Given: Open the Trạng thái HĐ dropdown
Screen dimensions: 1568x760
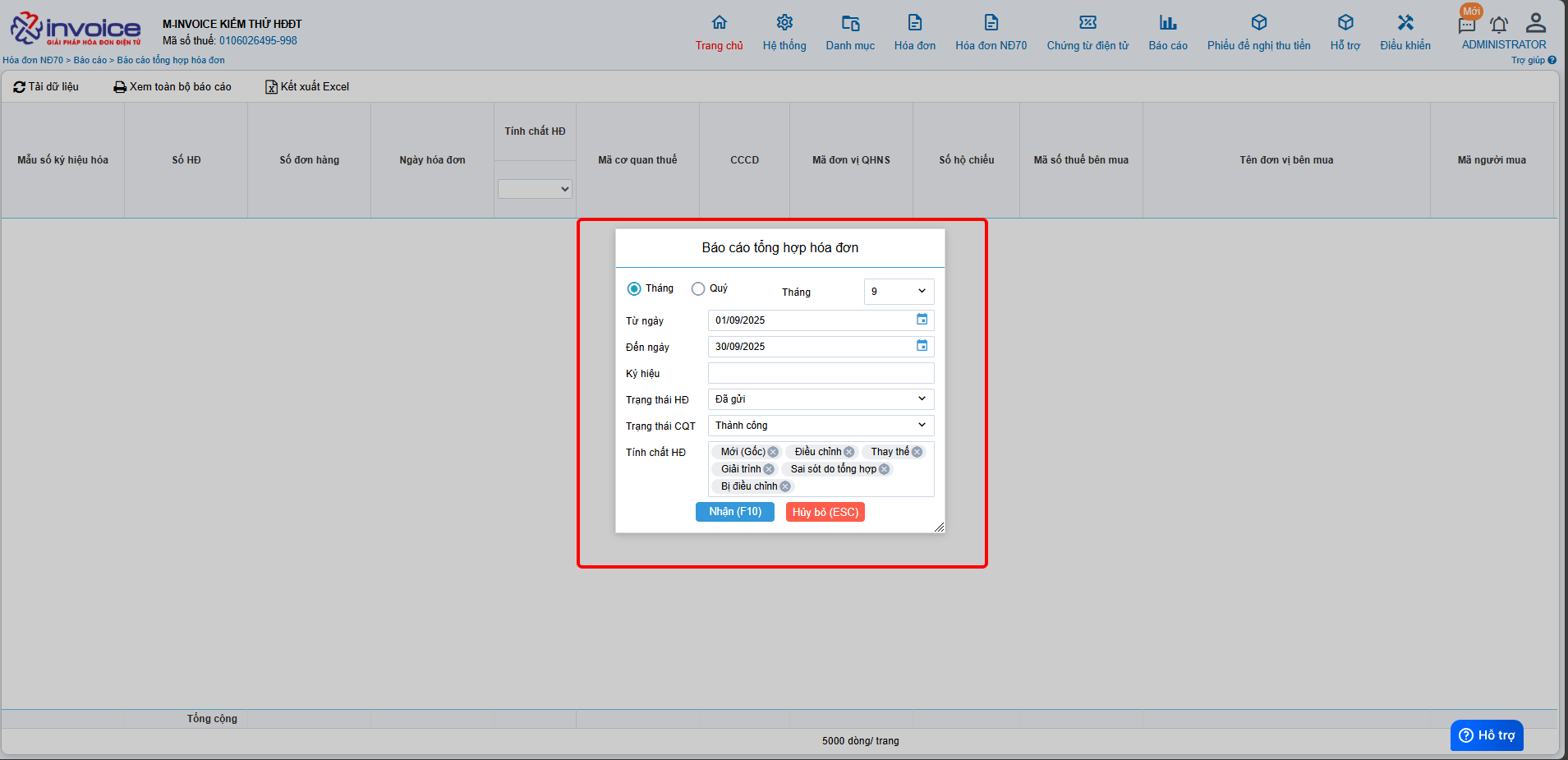Looking at the screenshot, I should pyautogui.click(x=821, y=399).
